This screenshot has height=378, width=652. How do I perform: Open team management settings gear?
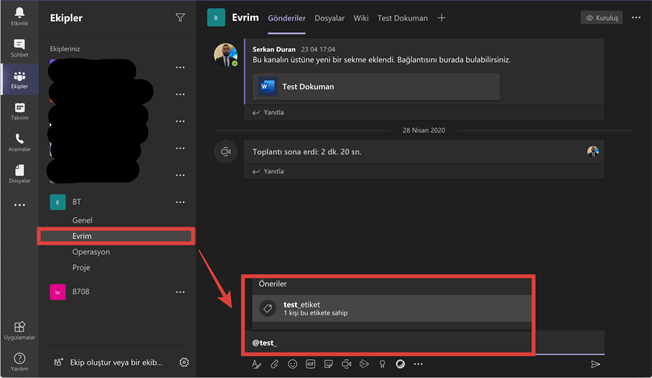click(x=184, y=362)
